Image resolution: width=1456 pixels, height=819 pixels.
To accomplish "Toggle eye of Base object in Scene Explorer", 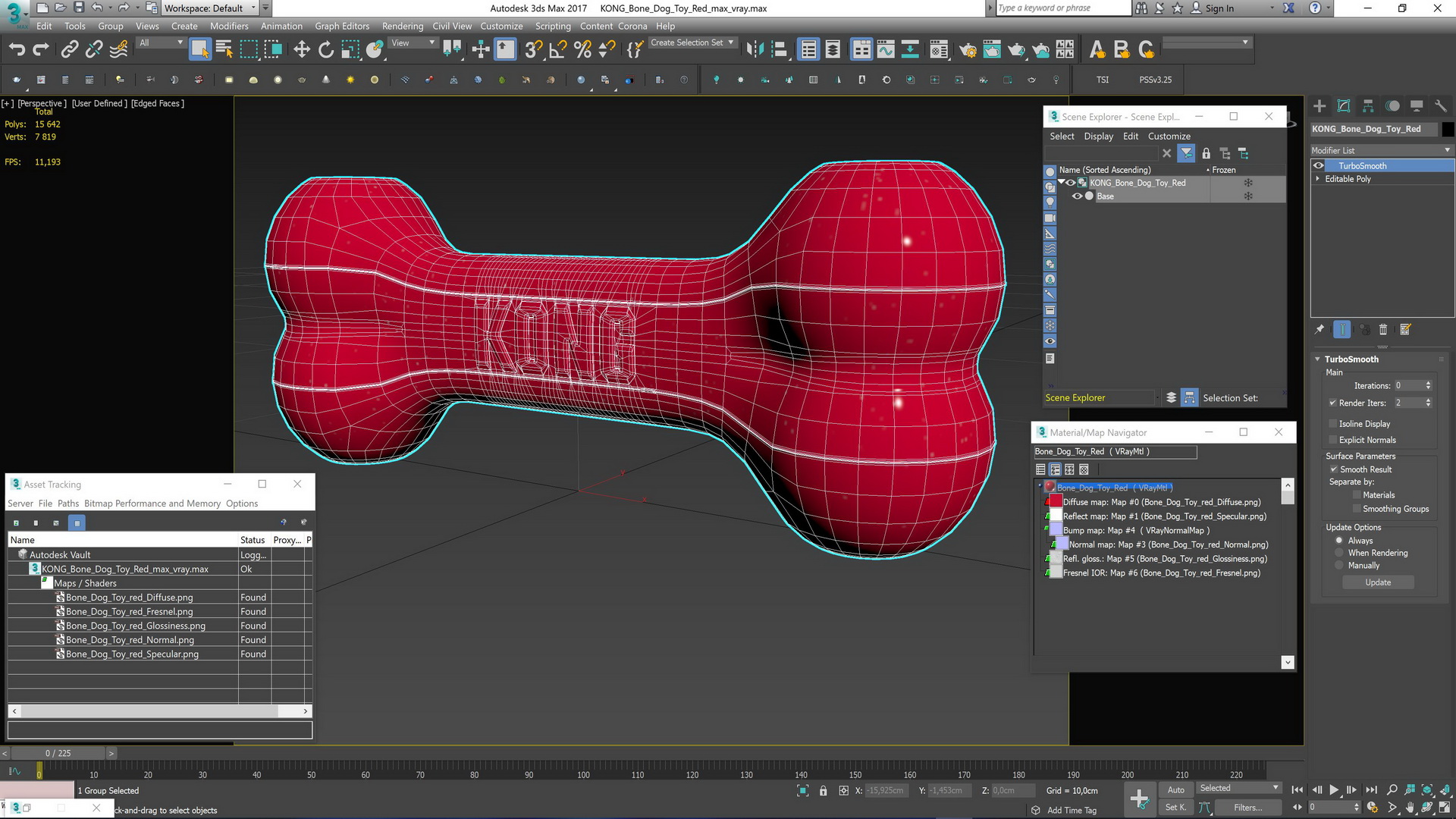I will (1077, 196).
